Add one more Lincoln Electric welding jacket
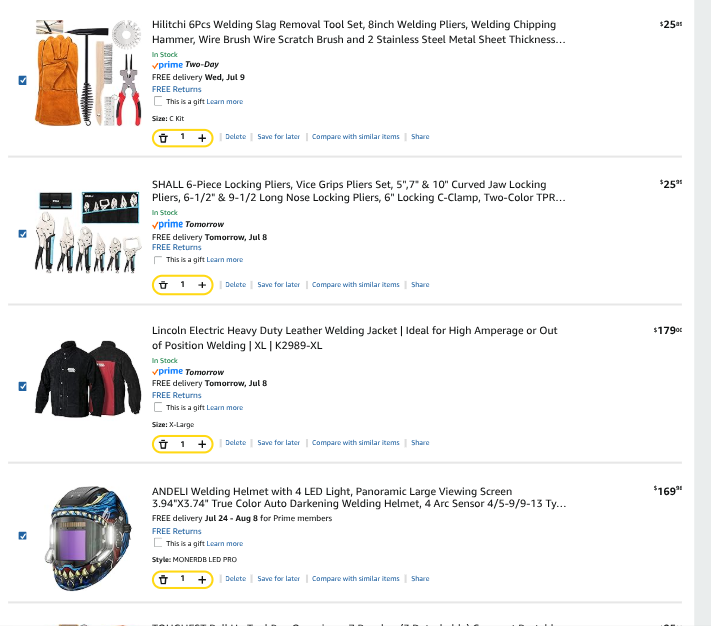This screenshot has height=626, width=711. click(x=202, y=444)
